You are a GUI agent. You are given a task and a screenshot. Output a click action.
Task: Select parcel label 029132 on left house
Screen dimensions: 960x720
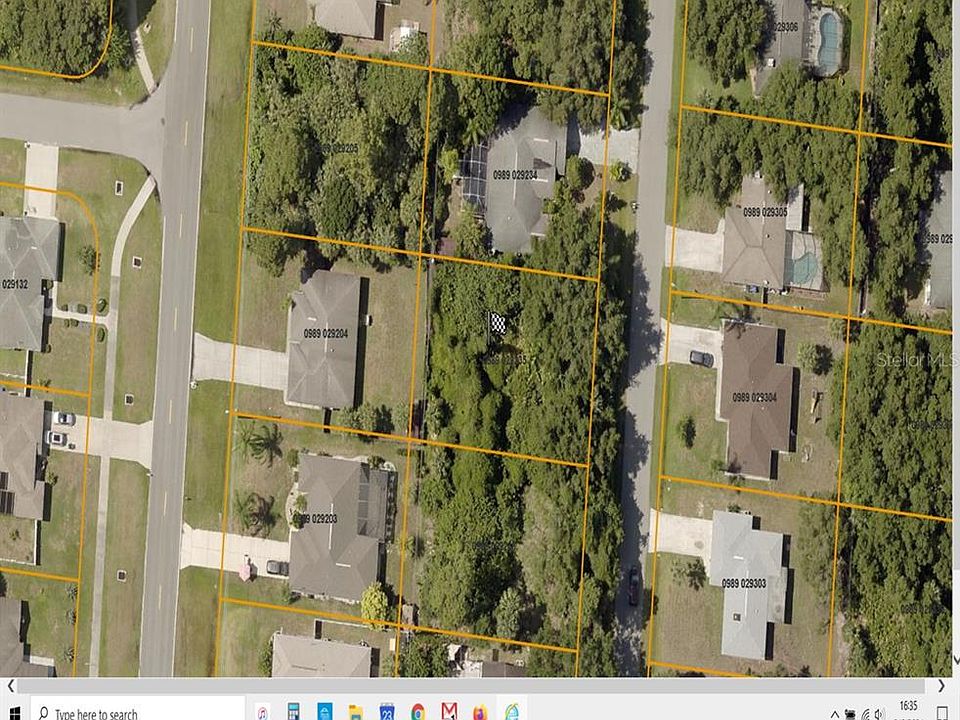point(15,284)
